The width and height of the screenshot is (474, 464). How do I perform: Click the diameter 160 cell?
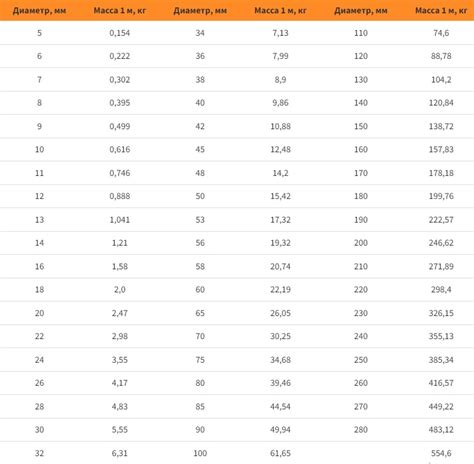point(361,149)
